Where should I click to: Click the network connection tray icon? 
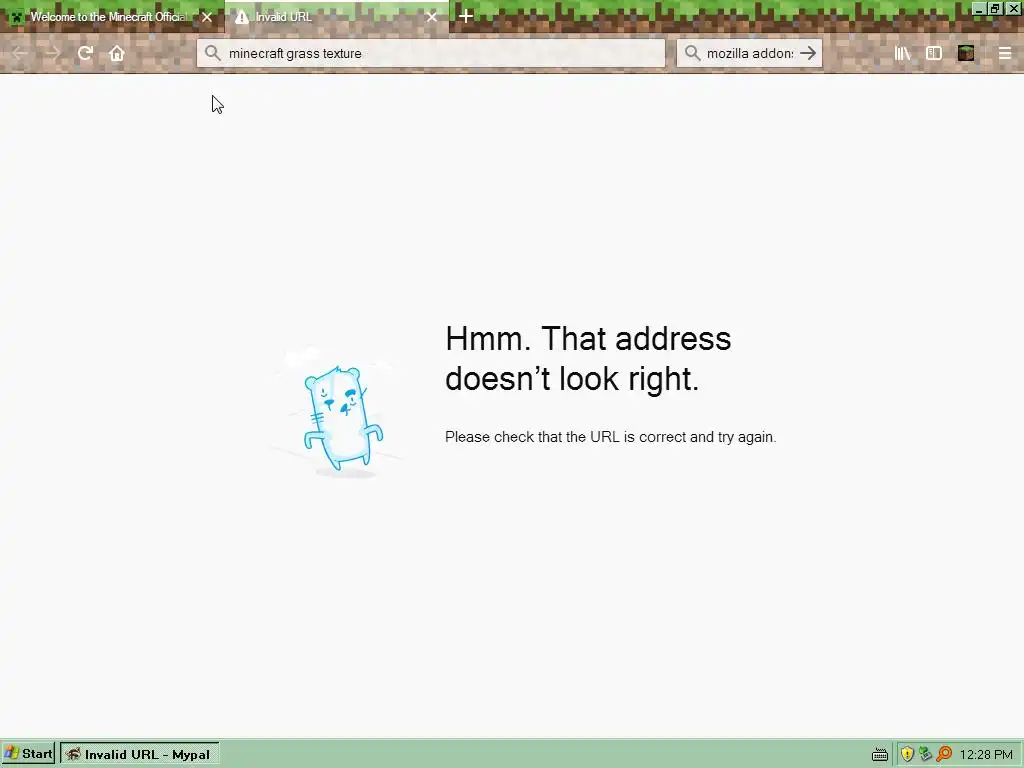coord(925,754)
